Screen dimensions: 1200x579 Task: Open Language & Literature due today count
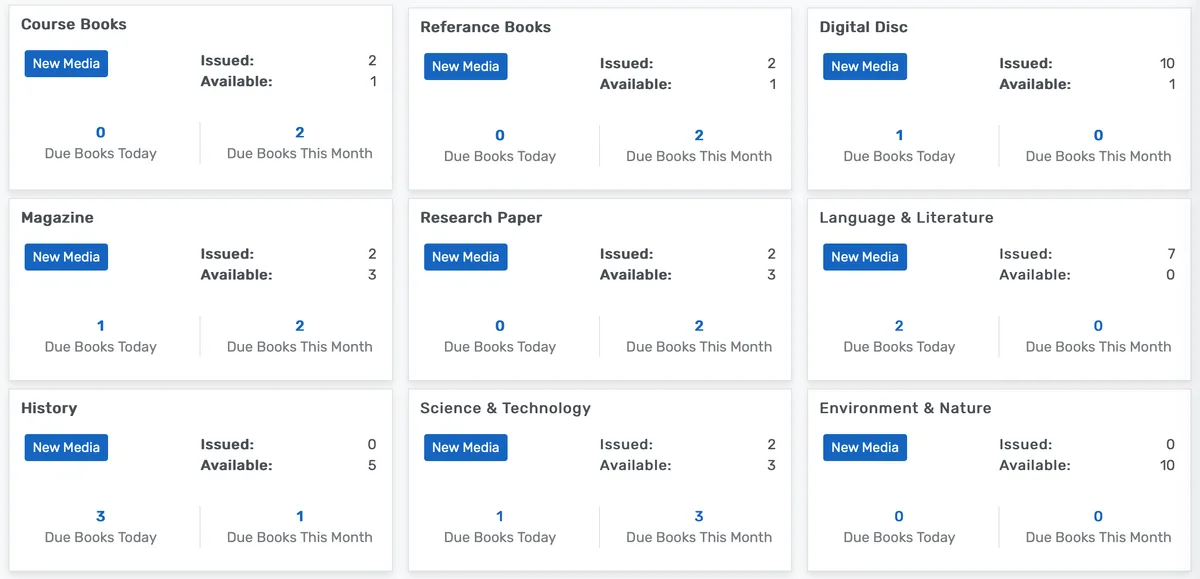(899, 326)
